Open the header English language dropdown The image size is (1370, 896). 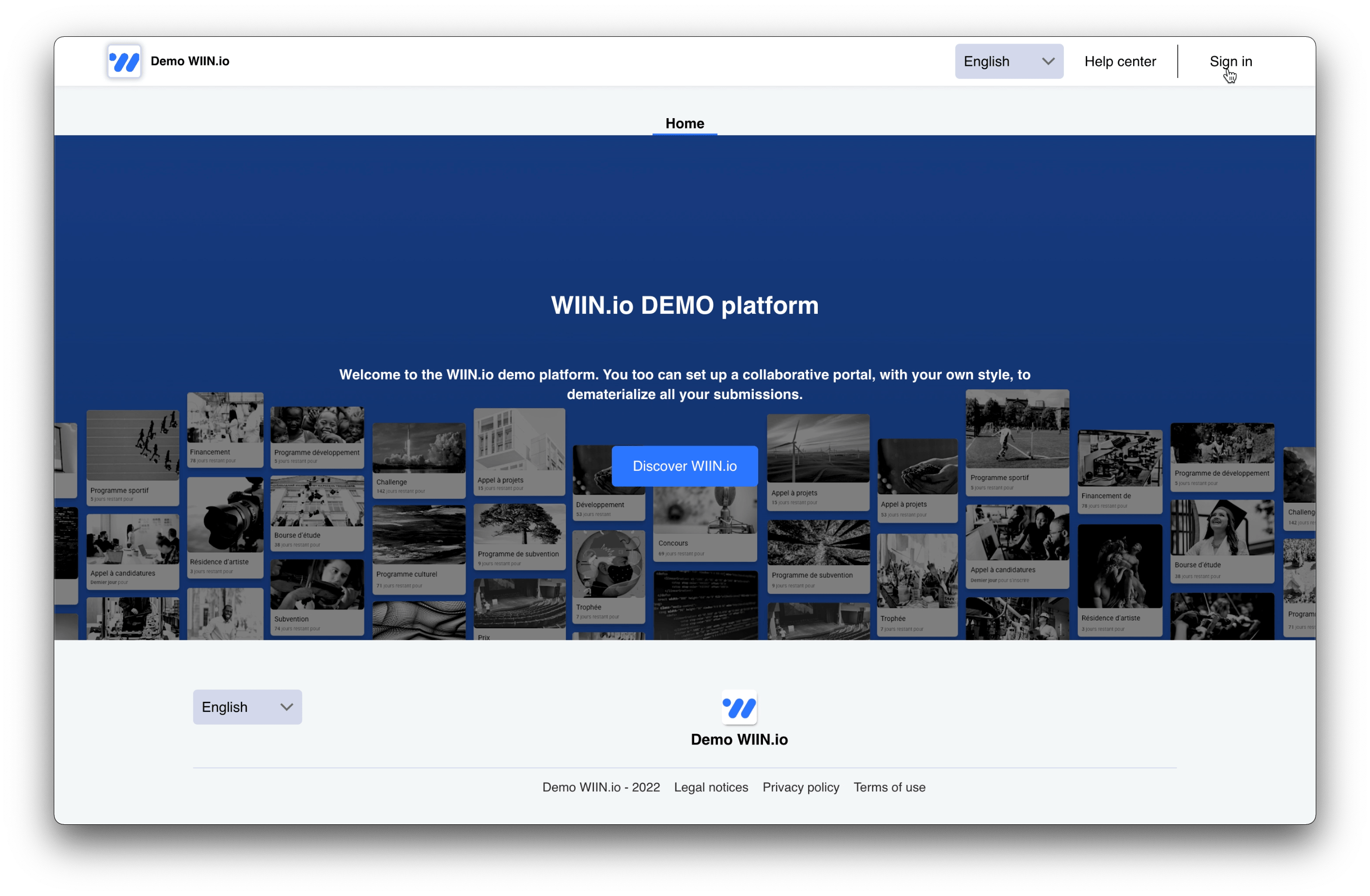(x=1009, y=61)
